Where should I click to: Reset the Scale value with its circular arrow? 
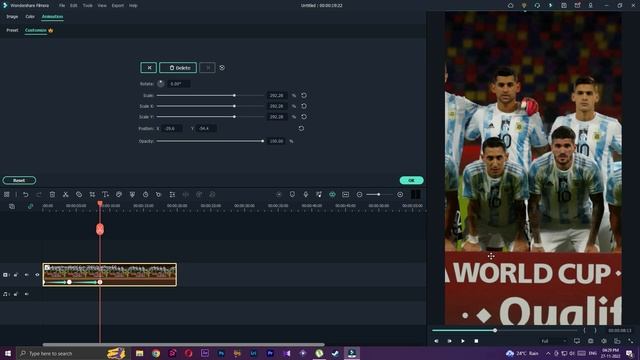304,95
